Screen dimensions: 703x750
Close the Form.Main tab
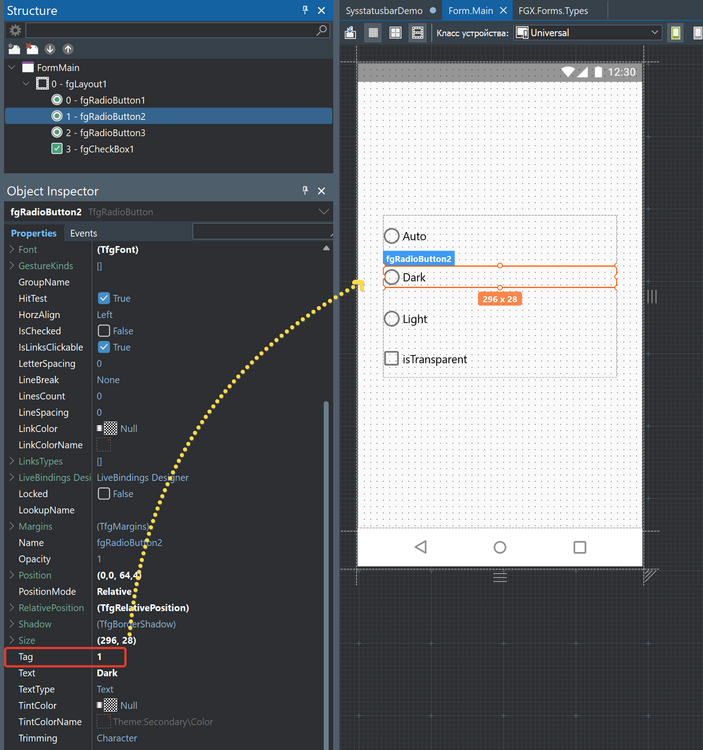[x=503, y=11]
